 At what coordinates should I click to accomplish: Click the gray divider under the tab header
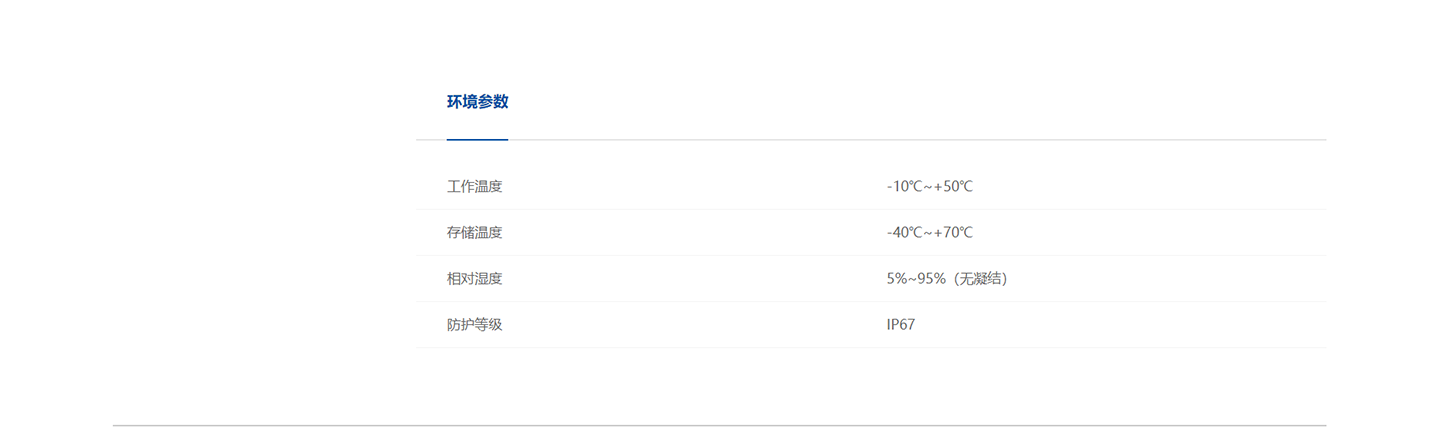pos(871,140)
